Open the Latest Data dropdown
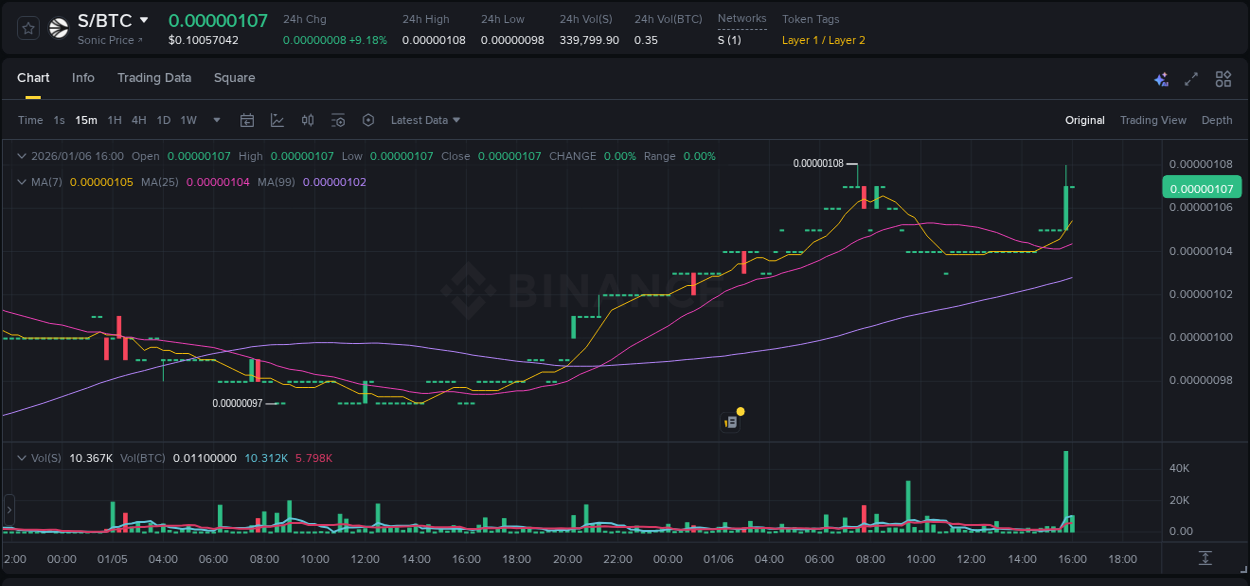This screenshot has width=1250, height=586. (424, 119)
